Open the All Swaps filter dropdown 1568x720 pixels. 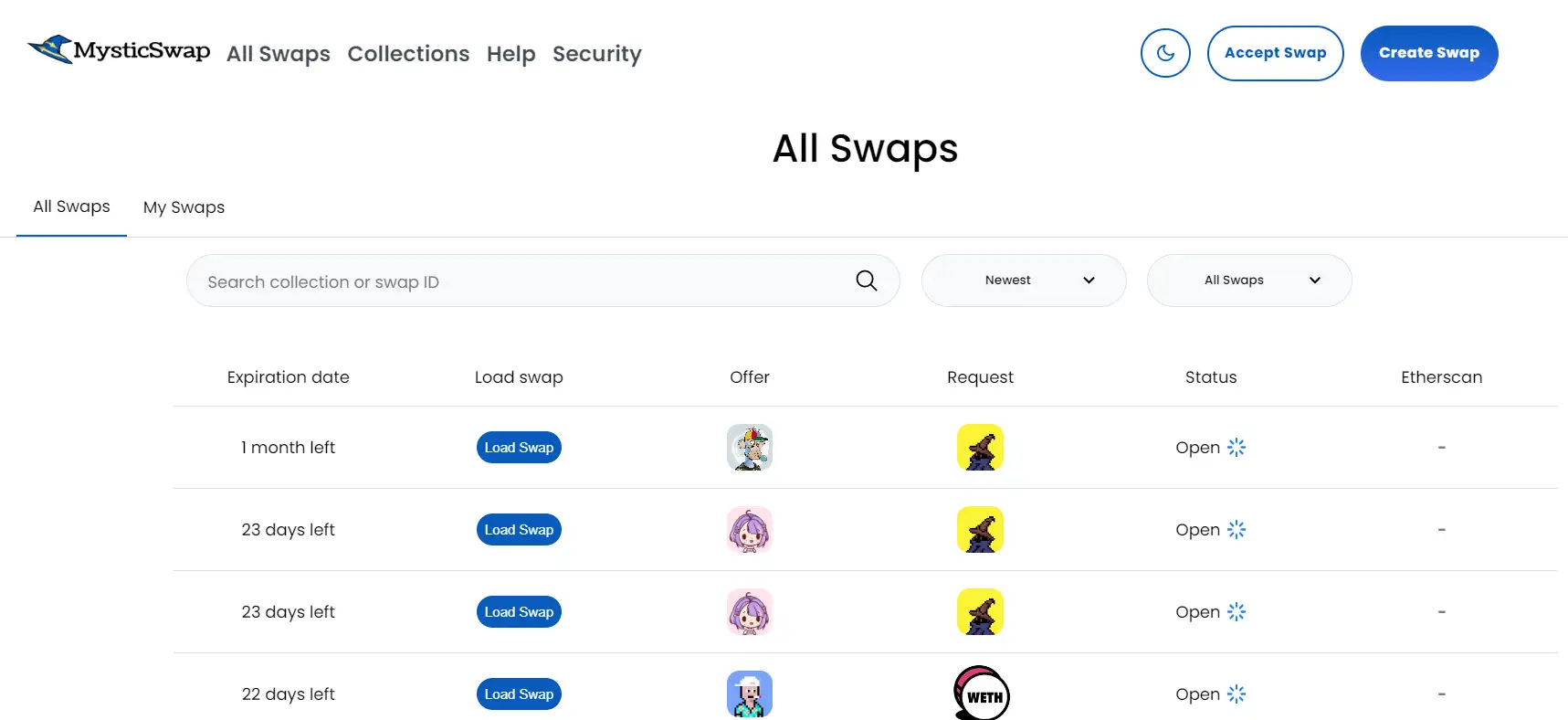(x=1248, y=281)
